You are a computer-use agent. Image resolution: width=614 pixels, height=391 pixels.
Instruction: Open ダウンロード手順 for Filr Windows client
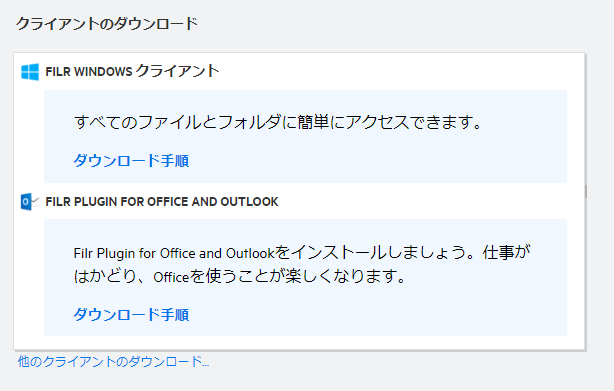pos(131,161)
